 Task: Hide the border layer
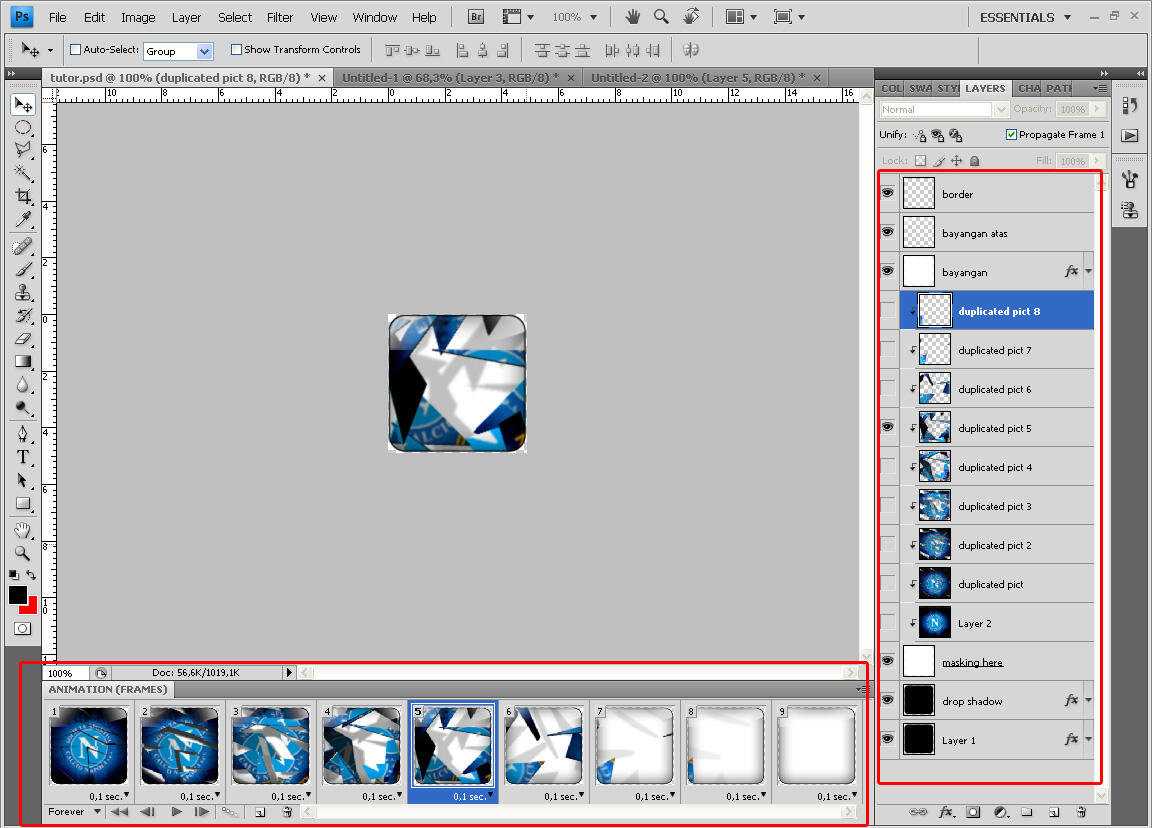pos(888,193)
